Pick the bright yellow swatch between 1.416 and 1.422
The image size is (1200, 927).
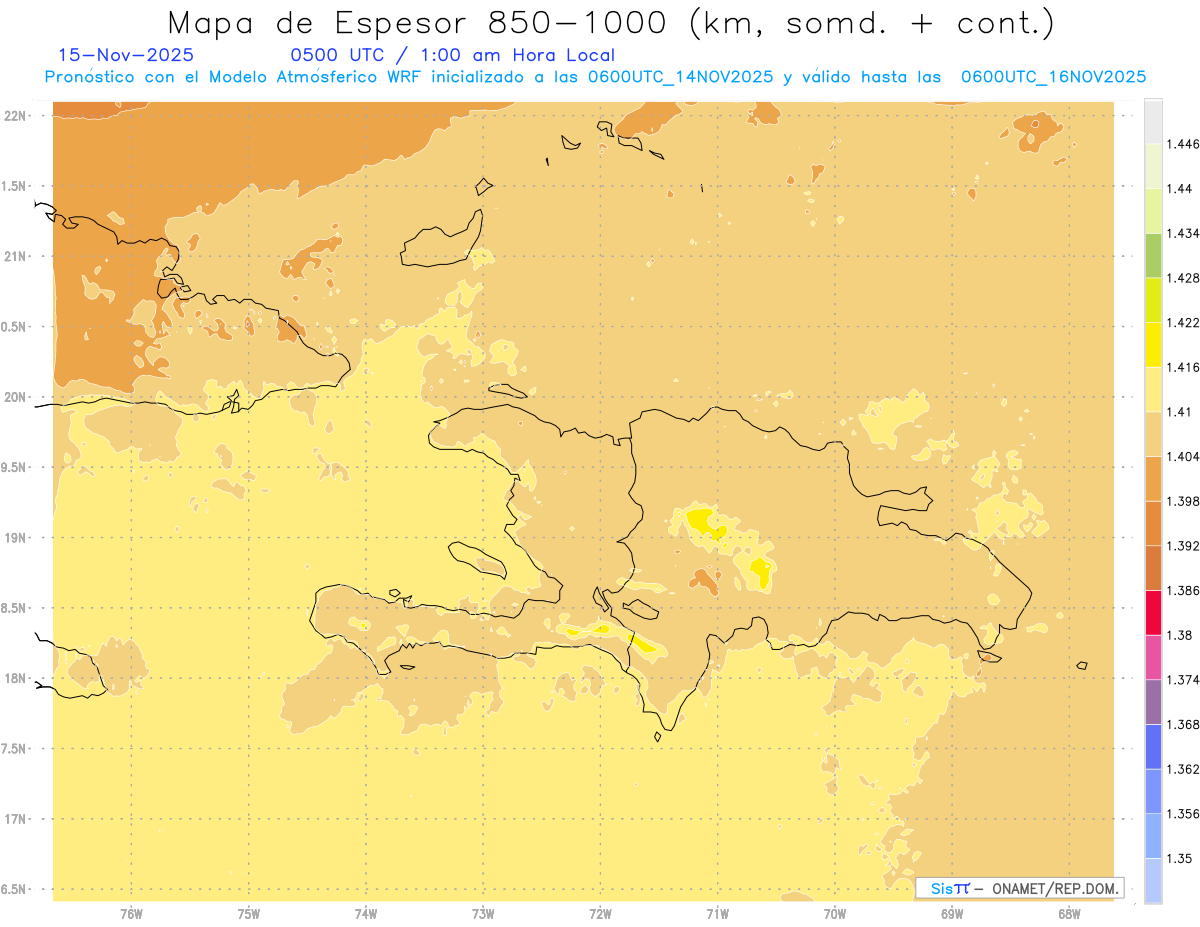click(1153, 345)
